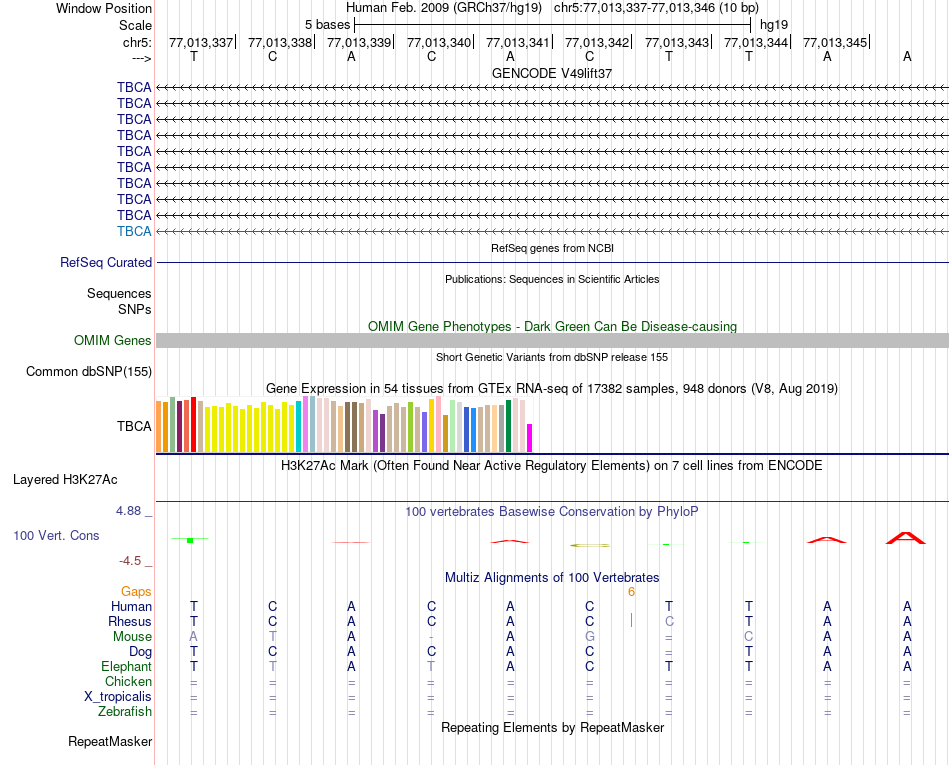This screenshot has width=950, height=765.
Task: Open the H3K27Ac Mark track title
Action: 552,466
